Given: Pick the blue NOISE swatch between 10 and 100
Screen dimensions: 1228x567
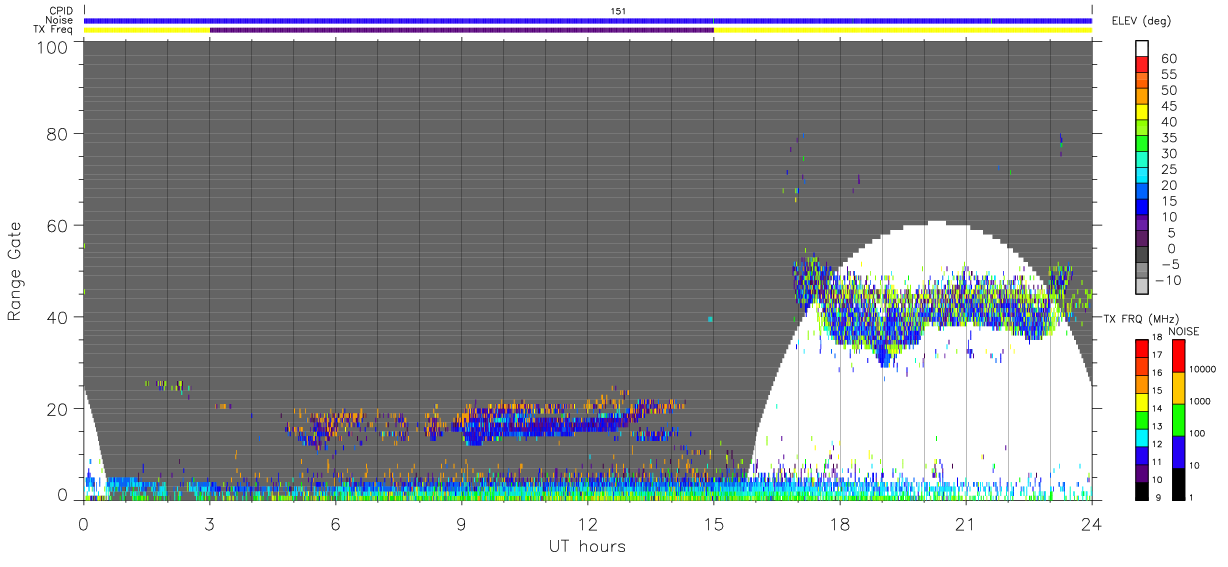Looking at the screenshot, I should point(1178,450).
